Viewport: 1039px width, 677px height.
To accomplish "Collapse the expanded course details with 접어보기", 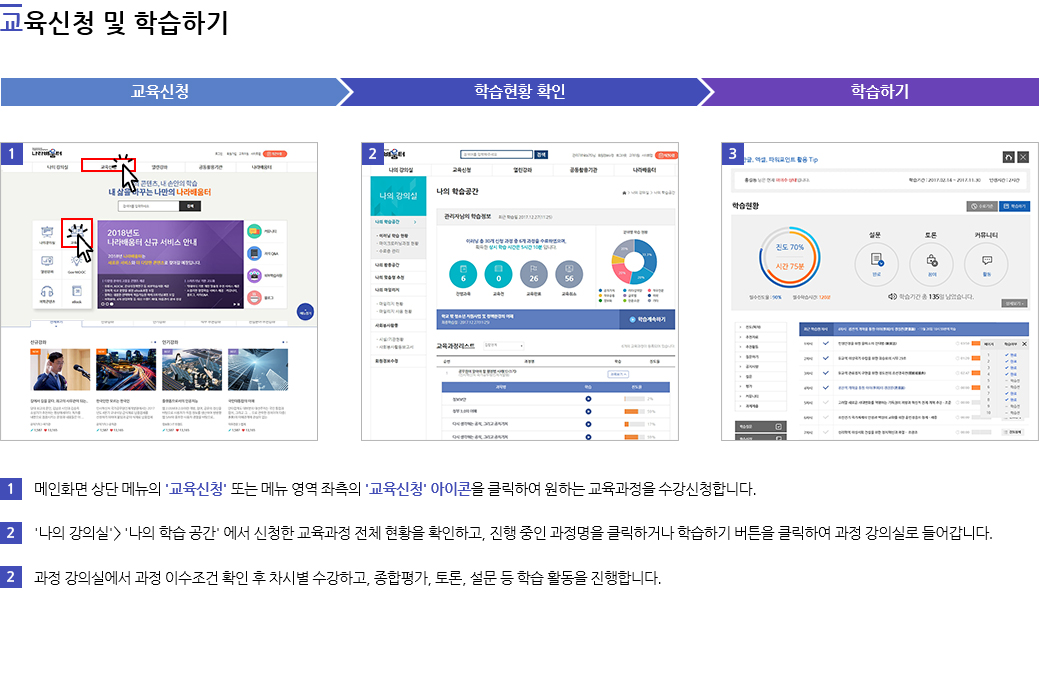I will click(x=619, y=374).
